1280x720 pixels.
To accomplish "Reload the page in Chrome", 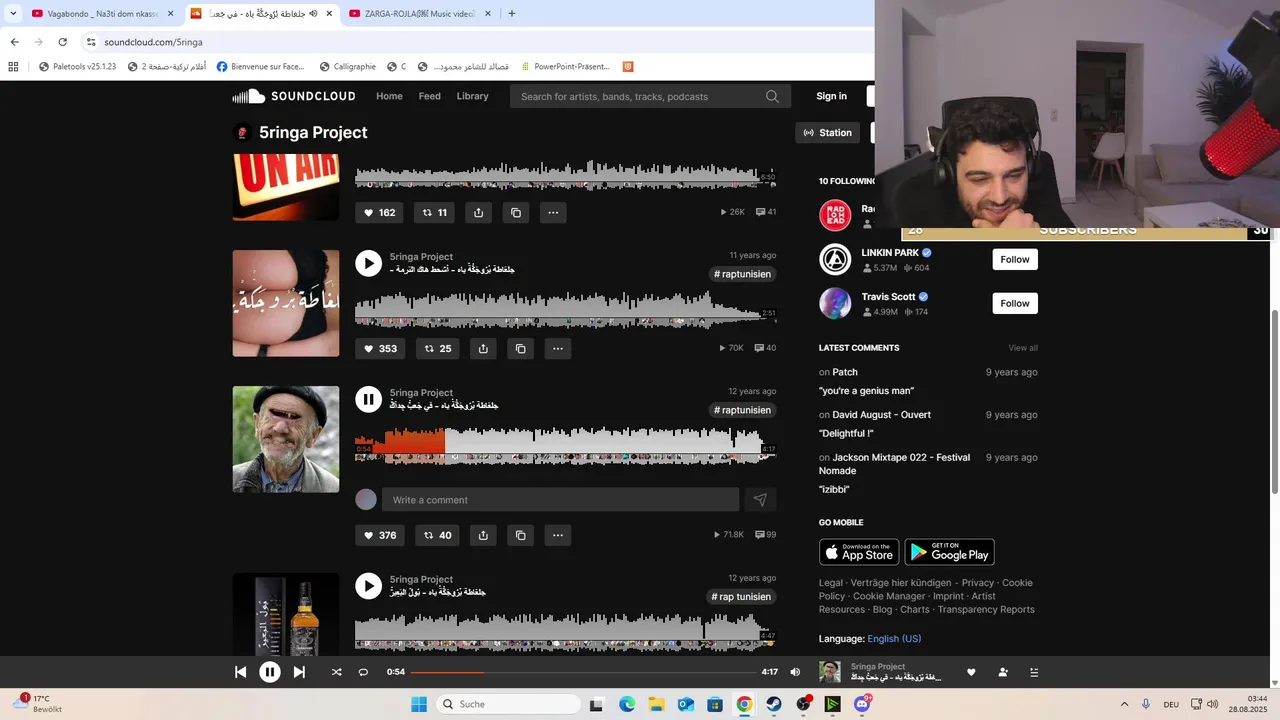I will 62,42.
